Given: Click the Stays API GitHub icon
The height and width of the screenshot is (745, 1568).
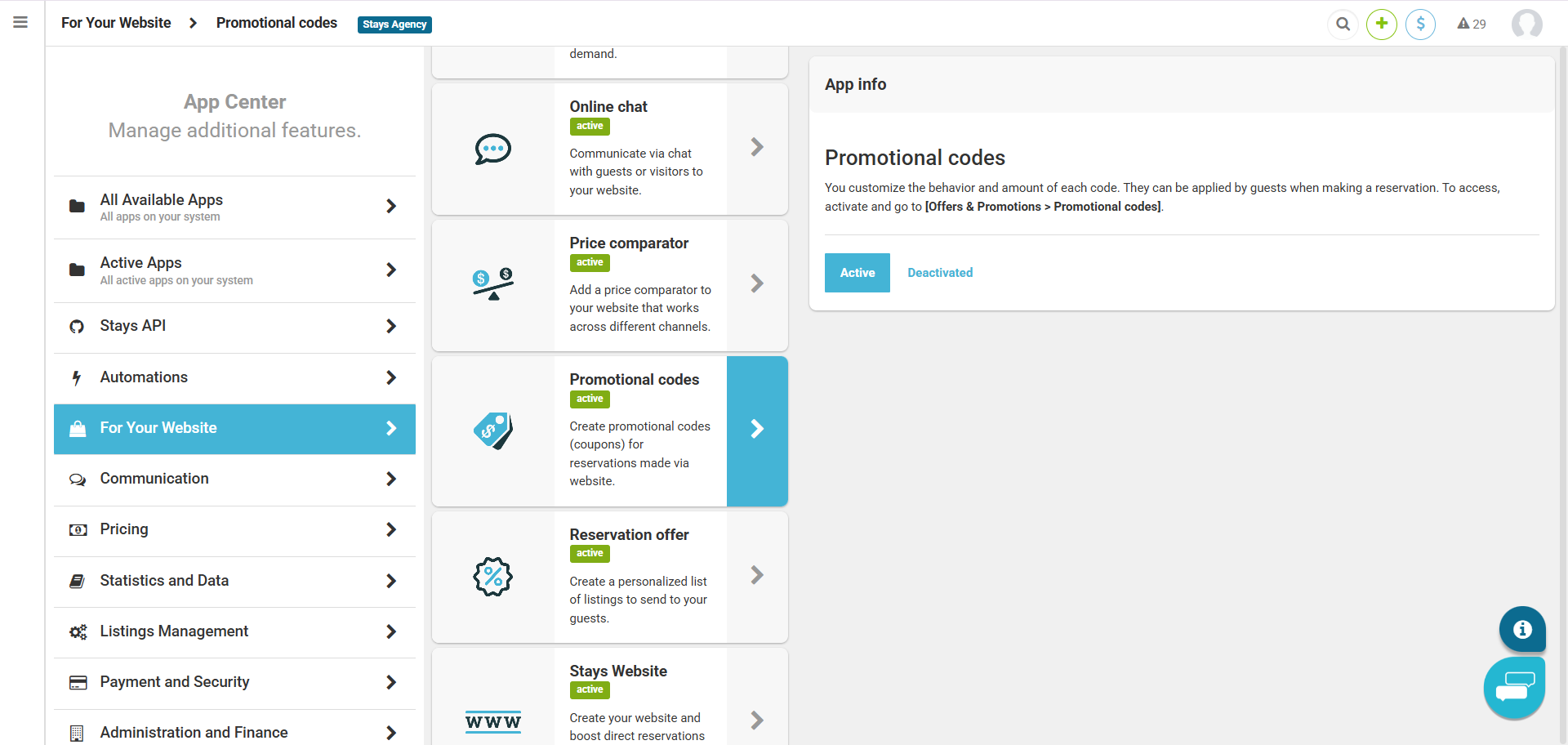Looking at the screenshot, I should (x=77, y=327).
